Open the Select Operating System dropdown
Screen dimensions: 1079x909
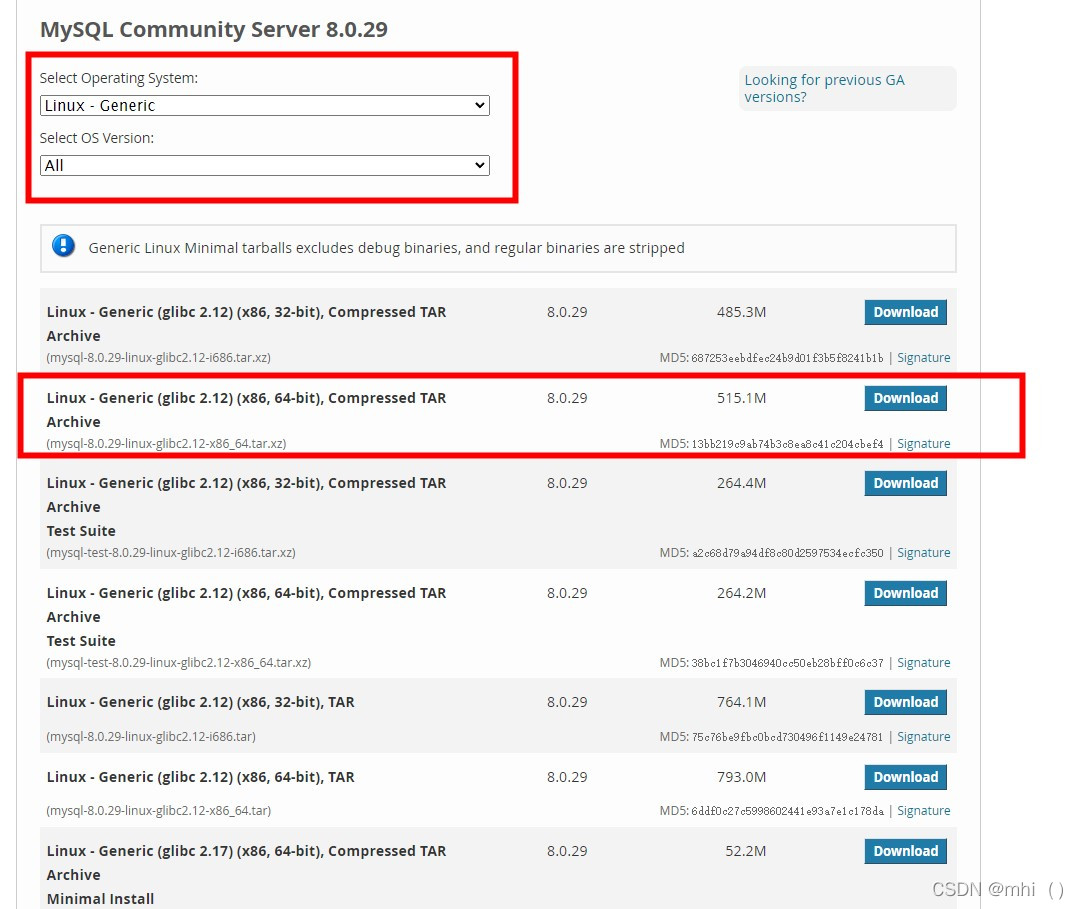(x=264, y=105)
